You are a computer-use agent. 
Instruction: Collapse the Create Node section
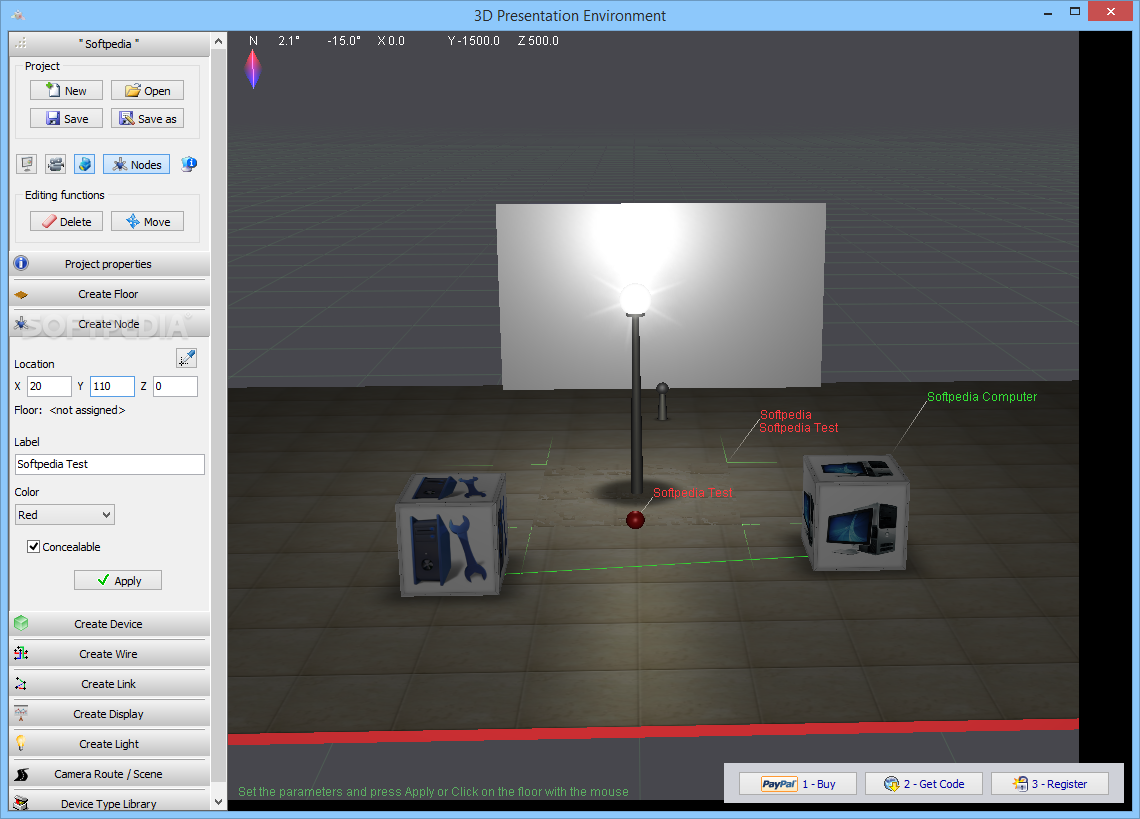[x=109, y=324]
